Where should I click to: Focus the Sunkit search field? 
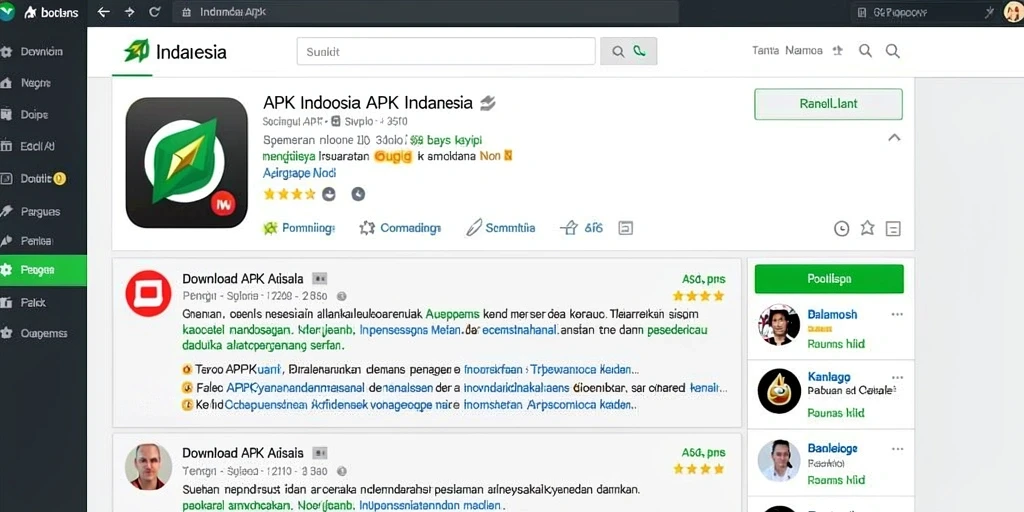pyautogui.click(x=446, y=51)
